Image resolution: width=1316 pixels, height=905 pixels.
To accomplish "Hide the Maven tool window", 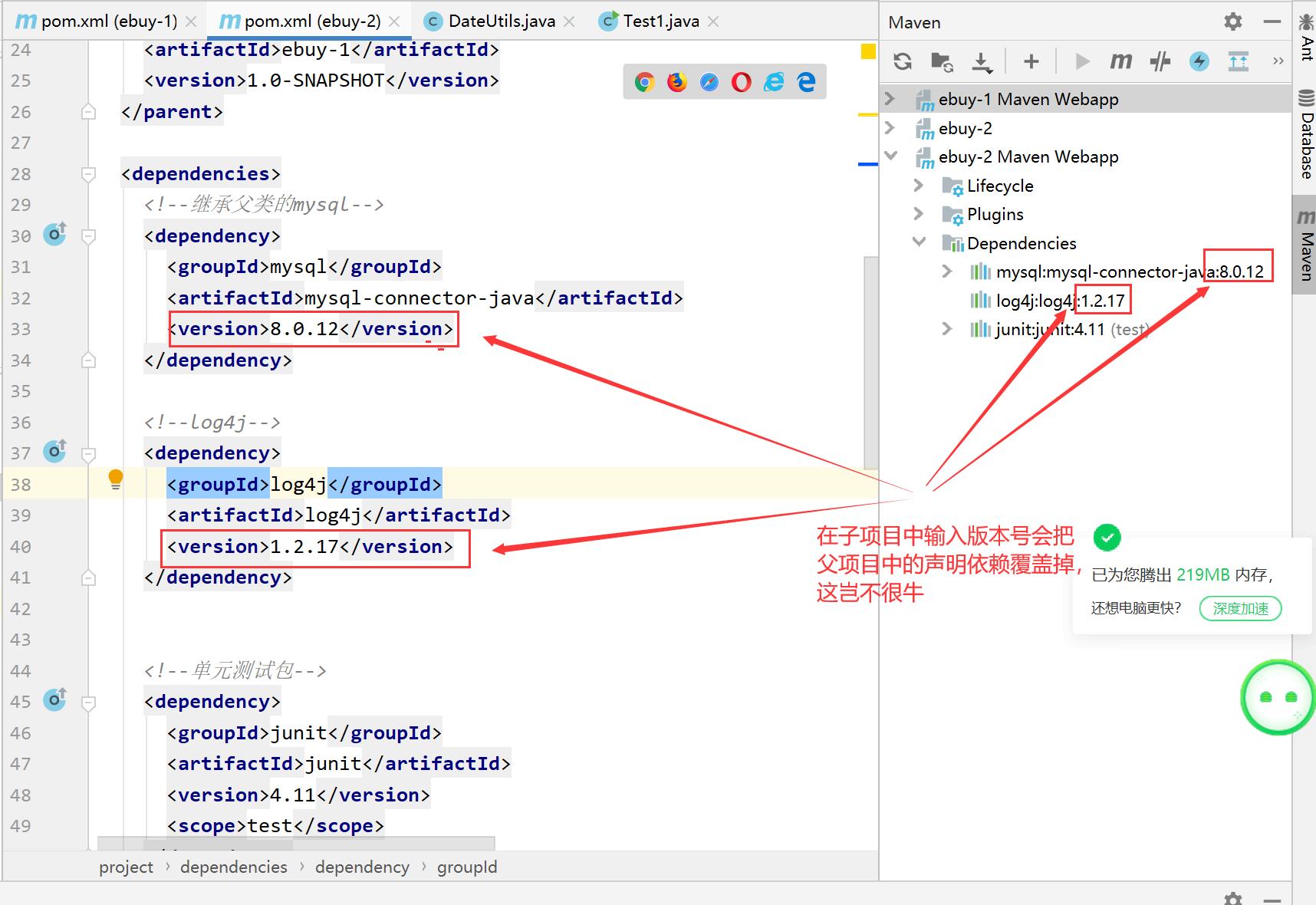I will pos(1272,21).
